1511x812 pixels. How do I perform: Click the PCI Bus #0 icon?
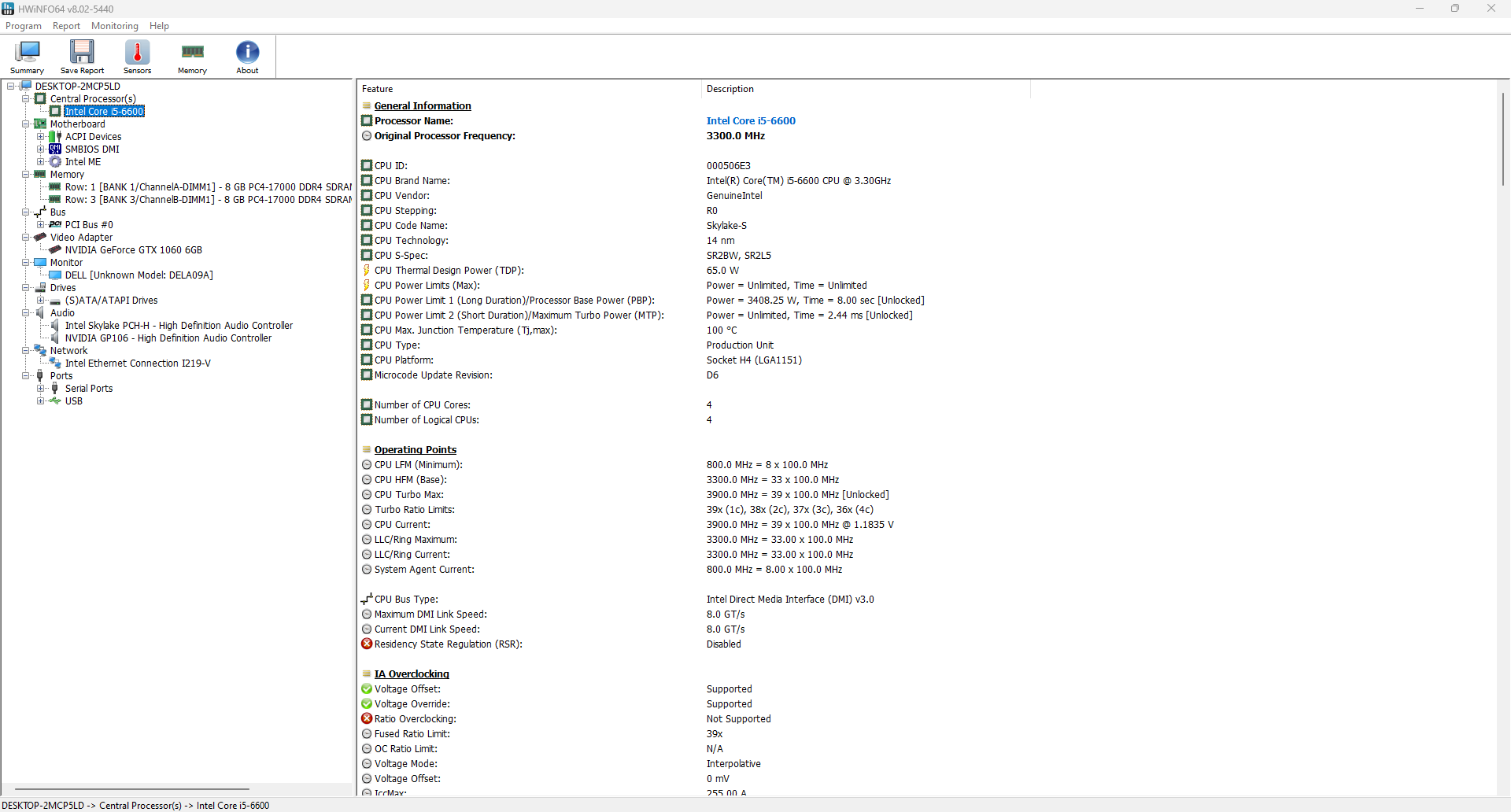55,224
